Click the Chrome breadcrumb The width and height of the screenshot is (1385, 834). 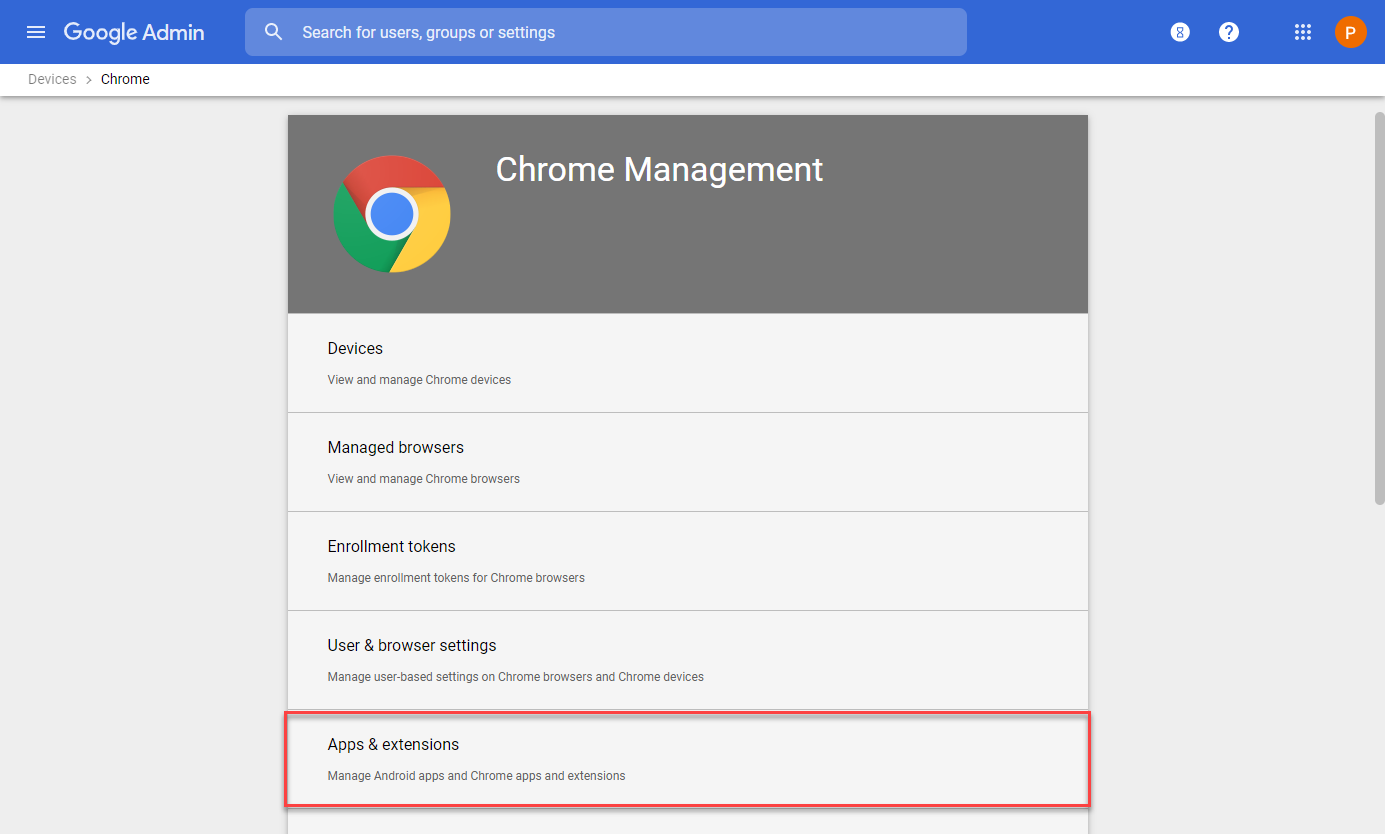tap(125, 79)
